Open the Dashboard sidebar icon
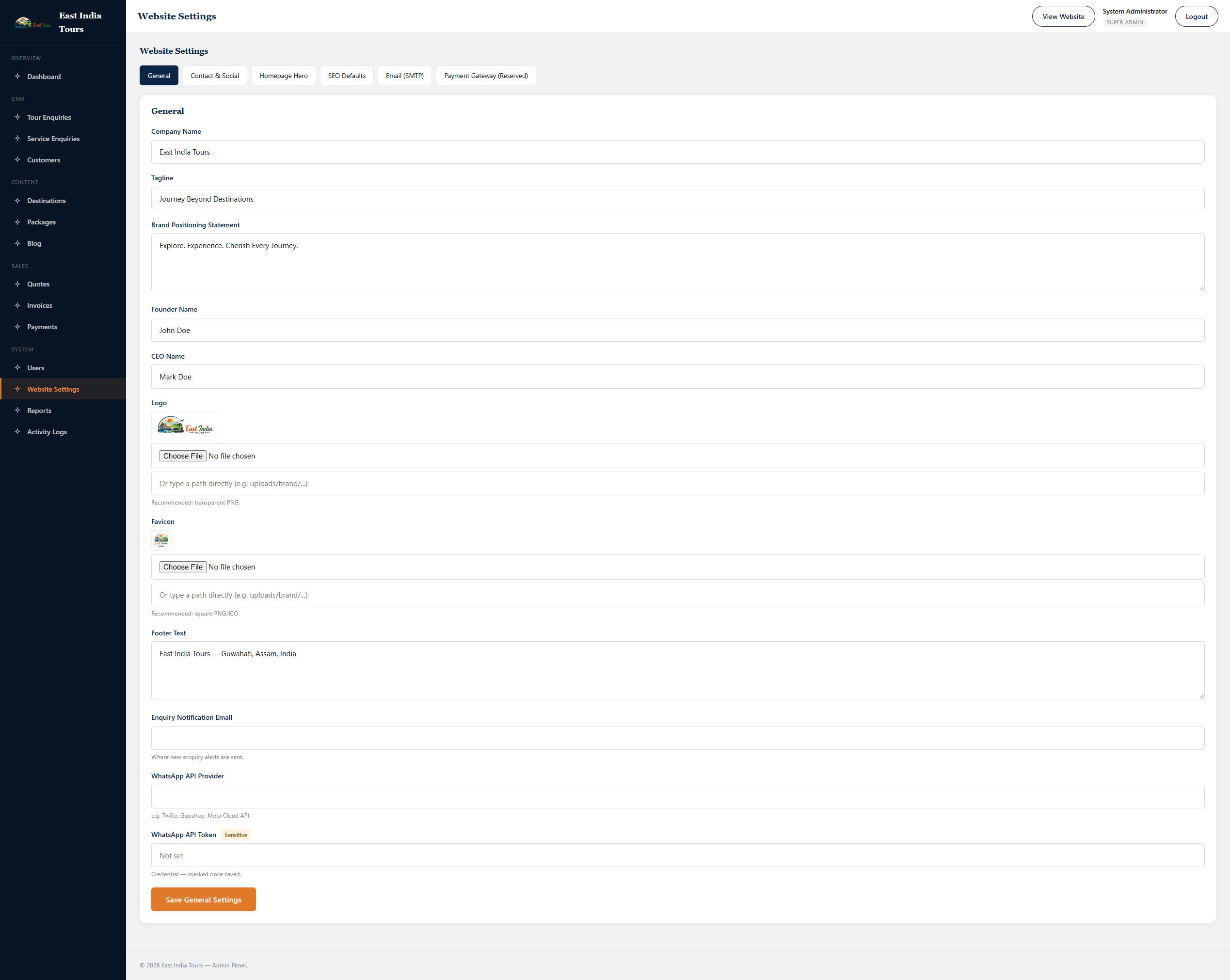This screenshot has height=980, width=1230. pyautogui.click(x=17, y=77)
